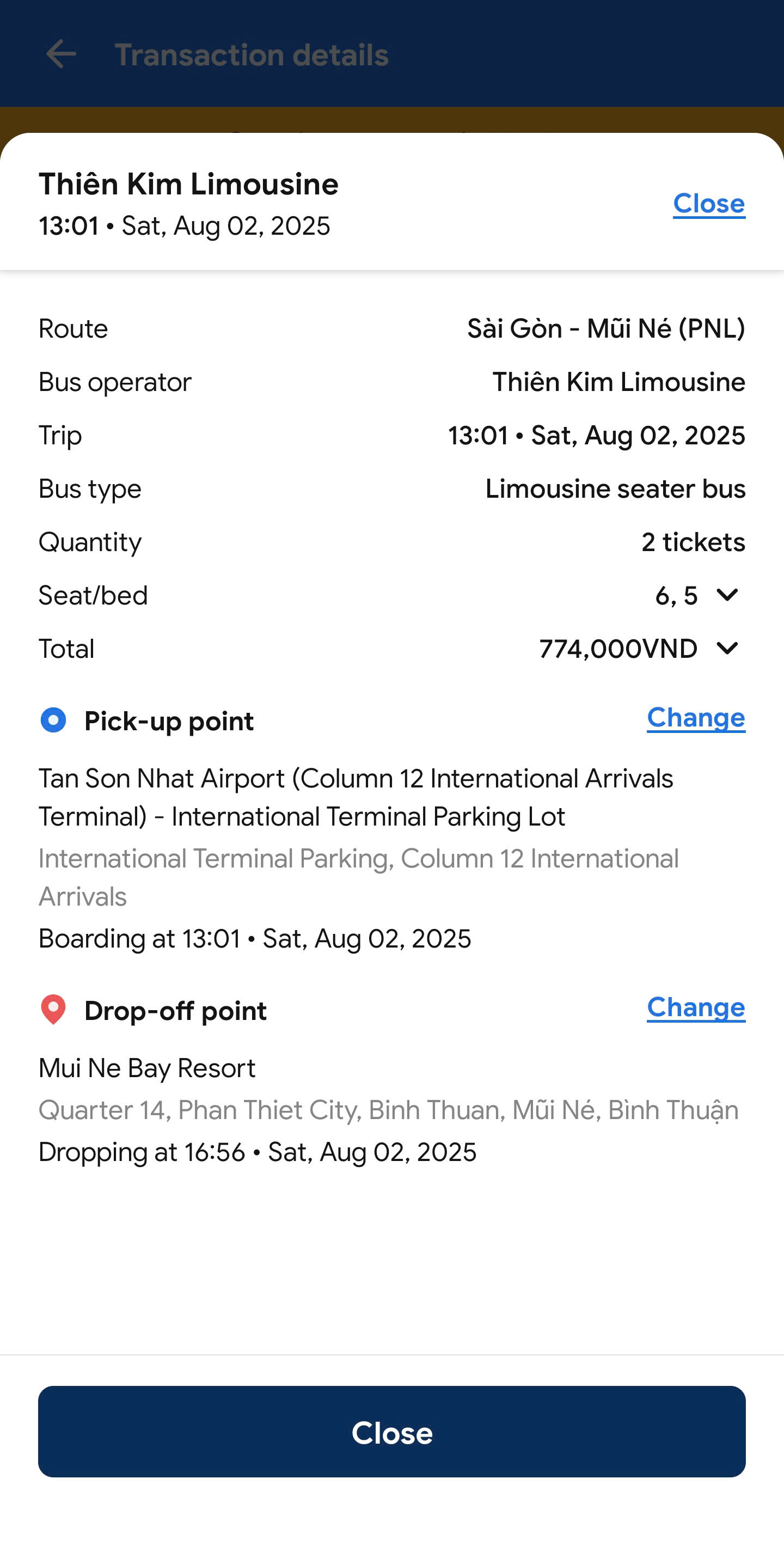
Task: Tap the Mui Ne Bay Resort drop-off name
Action: (147, 1068)
